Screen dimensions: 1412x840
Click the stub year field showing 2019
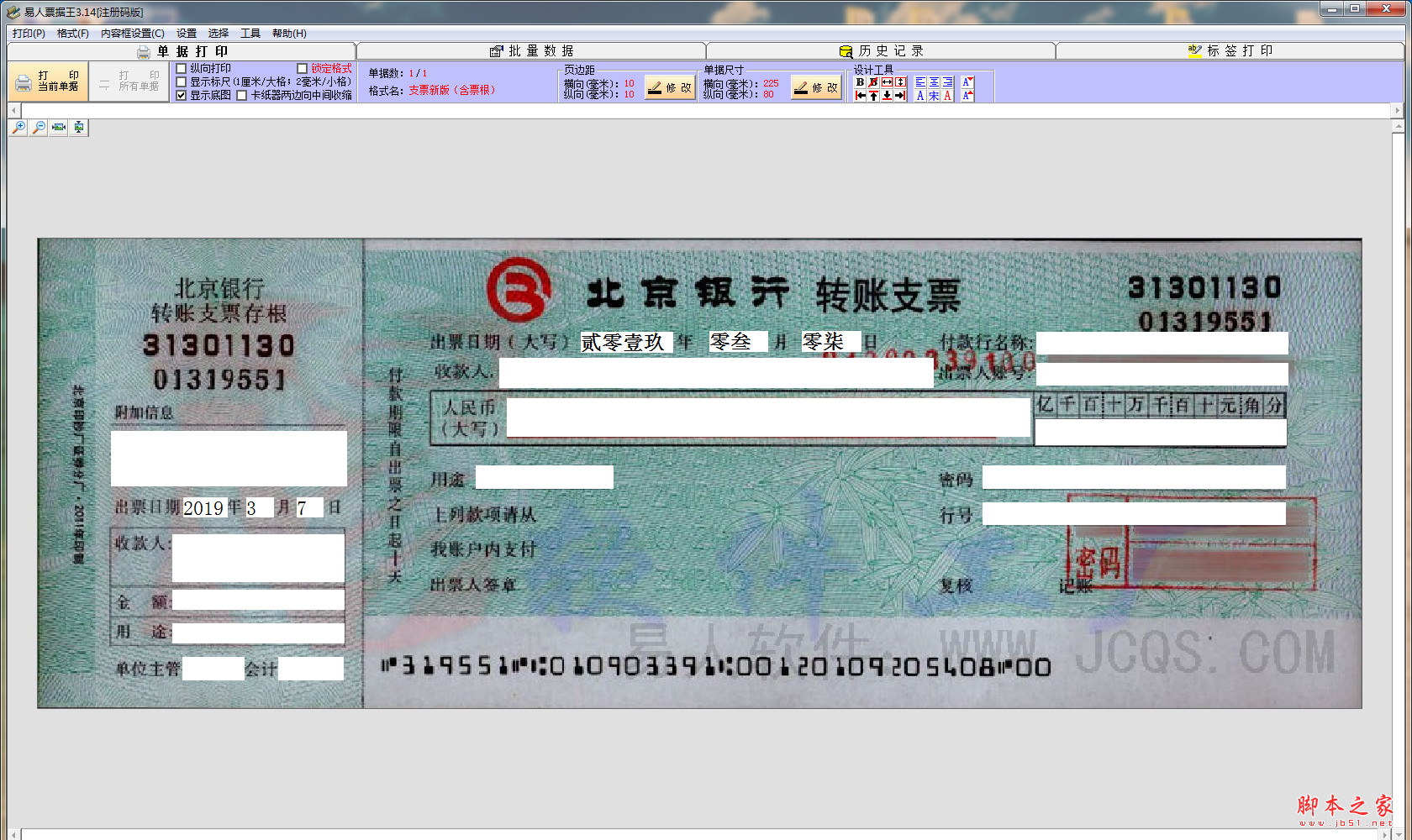[x=204, y=507]
